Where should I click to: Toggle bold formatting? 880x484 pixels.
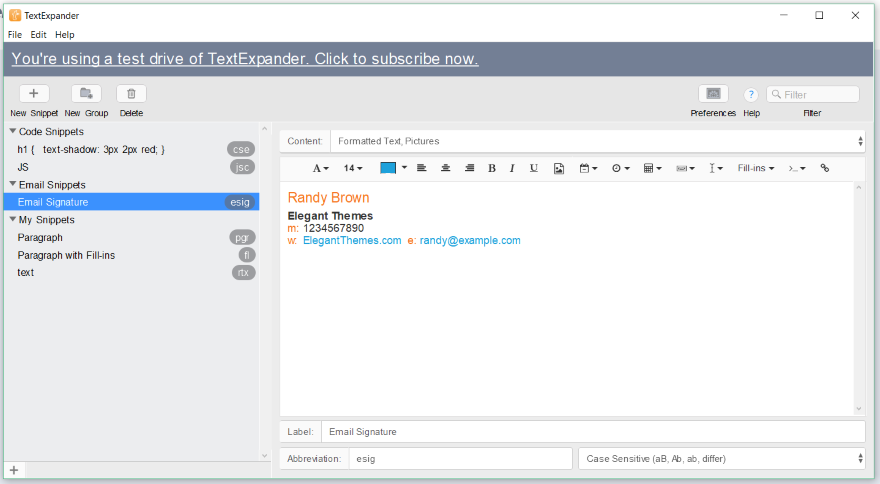point(492,168)
